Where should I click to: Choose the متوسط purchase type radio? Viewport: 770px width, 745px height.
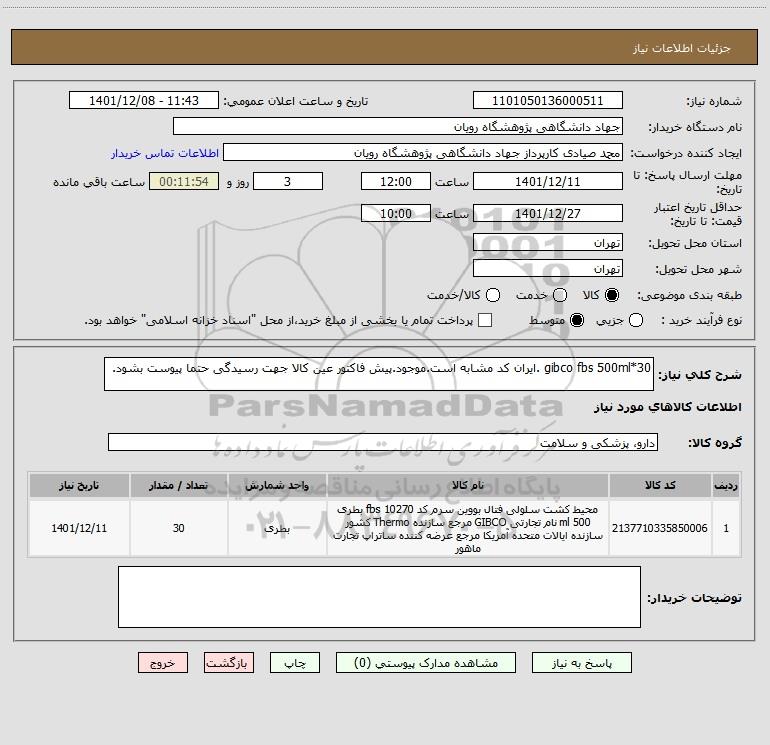click(577, 320)
